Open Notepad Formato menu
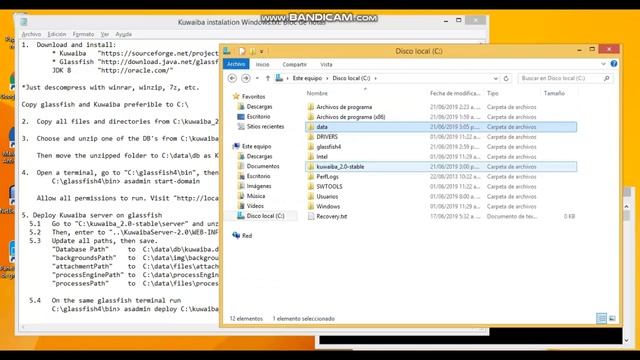Screen dimensions: 640x360 click(x=83, y=34)
